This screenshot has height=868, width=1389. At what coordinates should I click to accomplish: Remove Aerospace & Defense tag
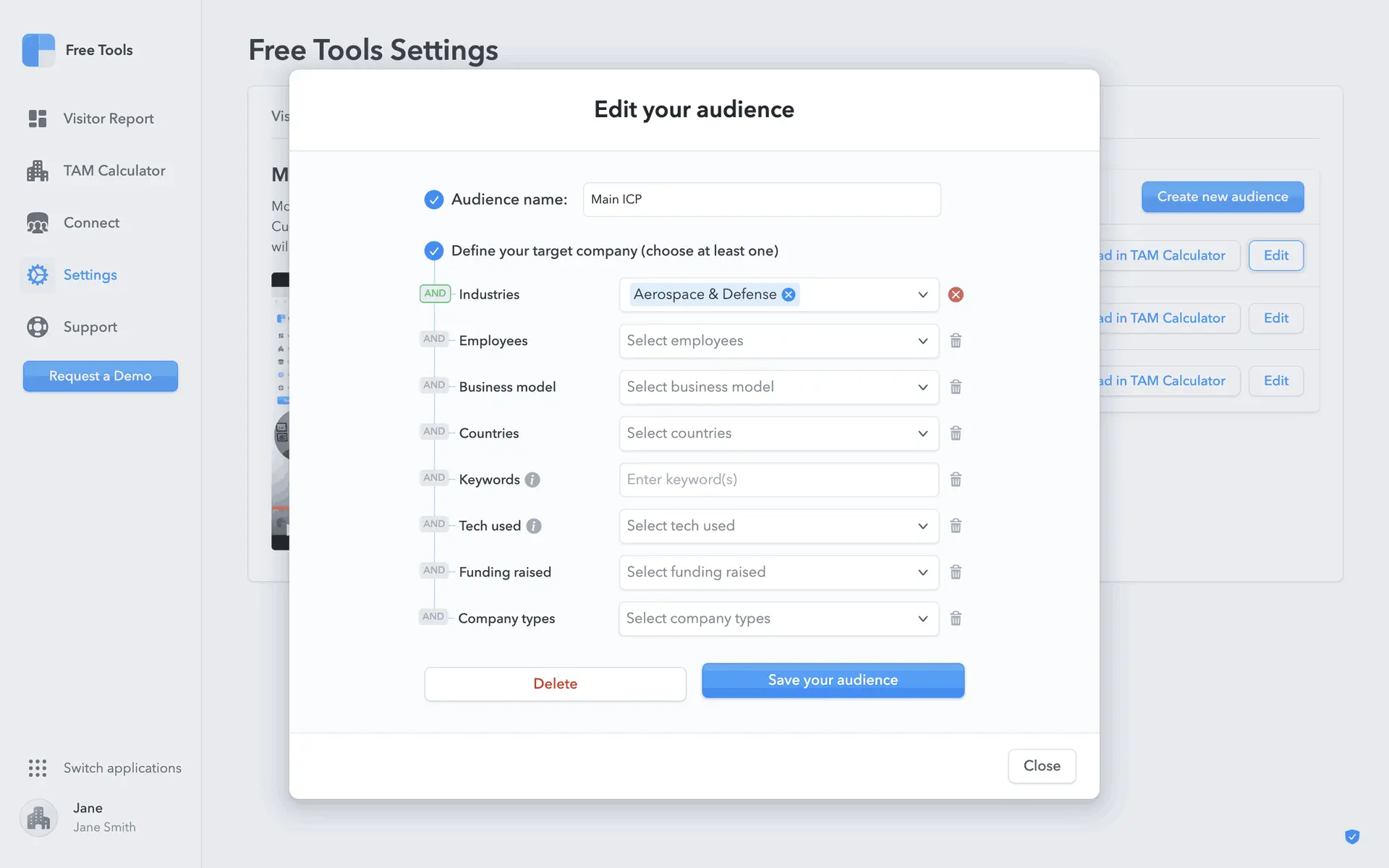789,294
